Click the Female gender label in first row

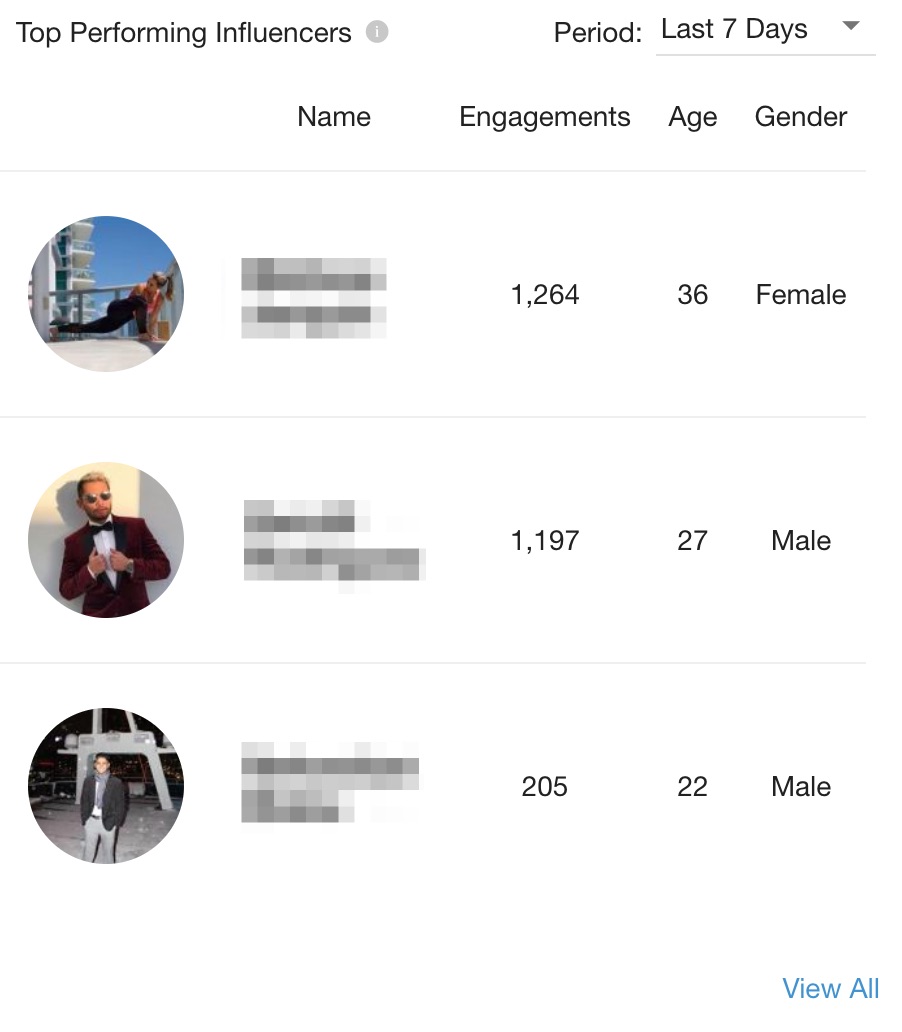coord(800,294)
